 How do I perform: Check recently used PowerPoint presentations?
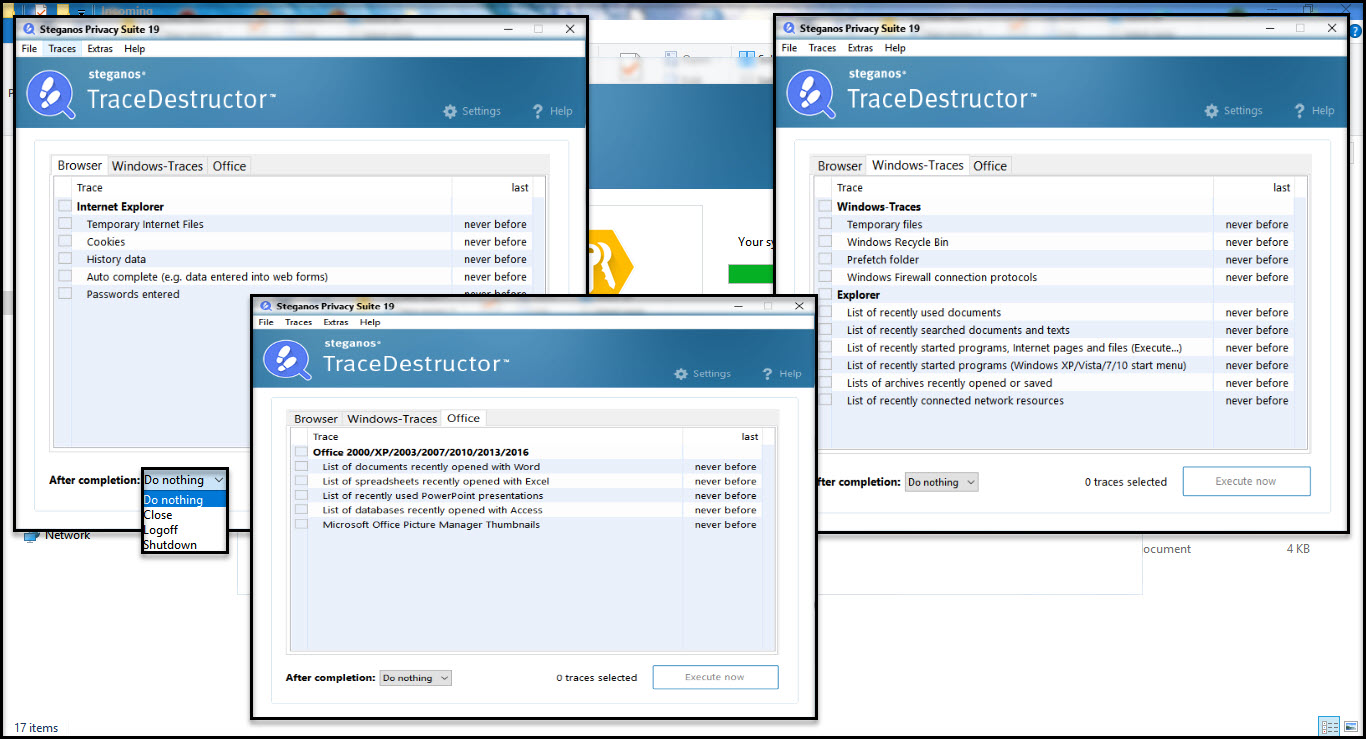301,495
